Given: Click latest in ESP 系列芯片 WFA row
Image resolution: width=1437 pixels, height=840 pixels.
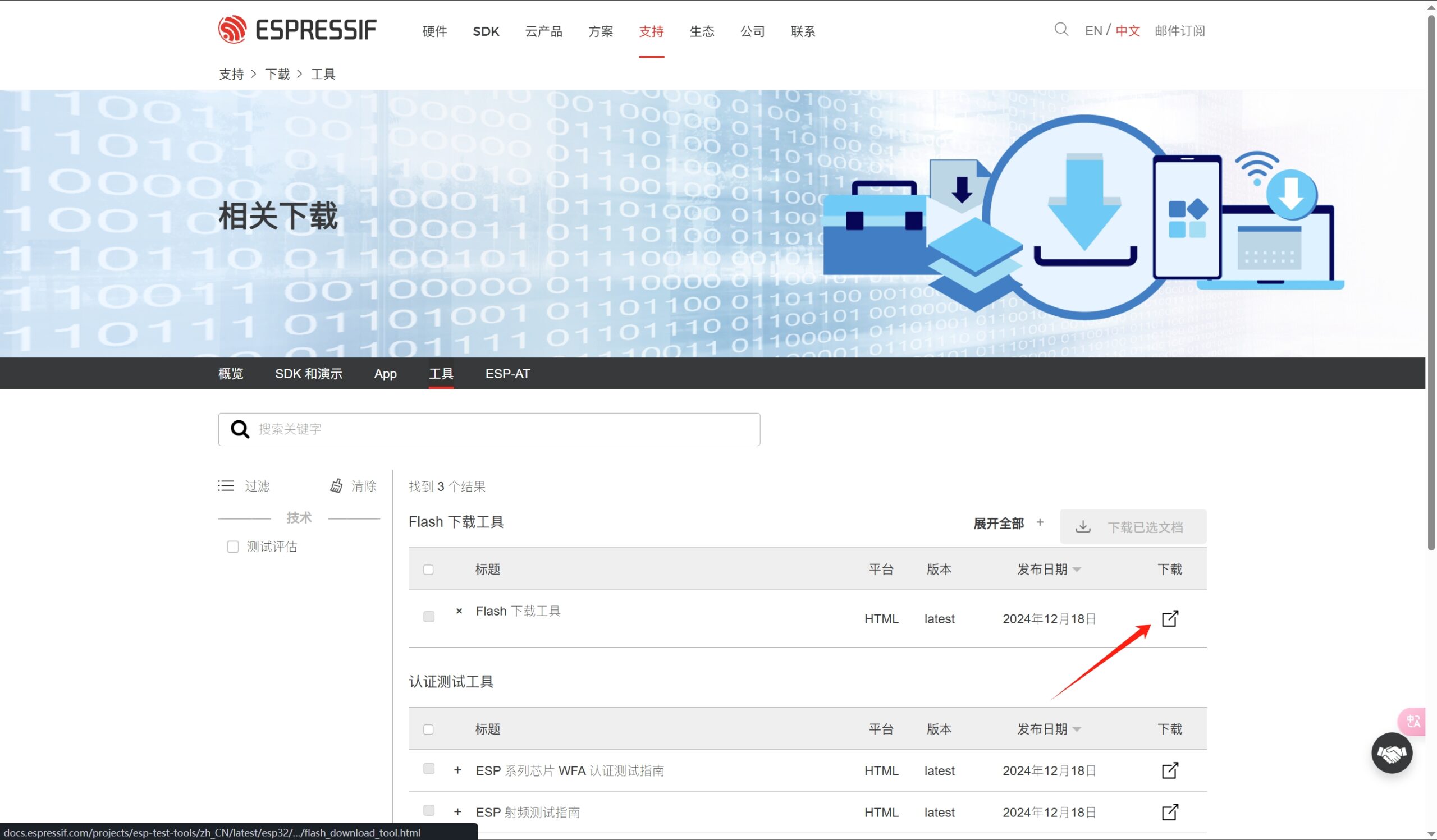Looking at the screenshot, I should [939, 770].
